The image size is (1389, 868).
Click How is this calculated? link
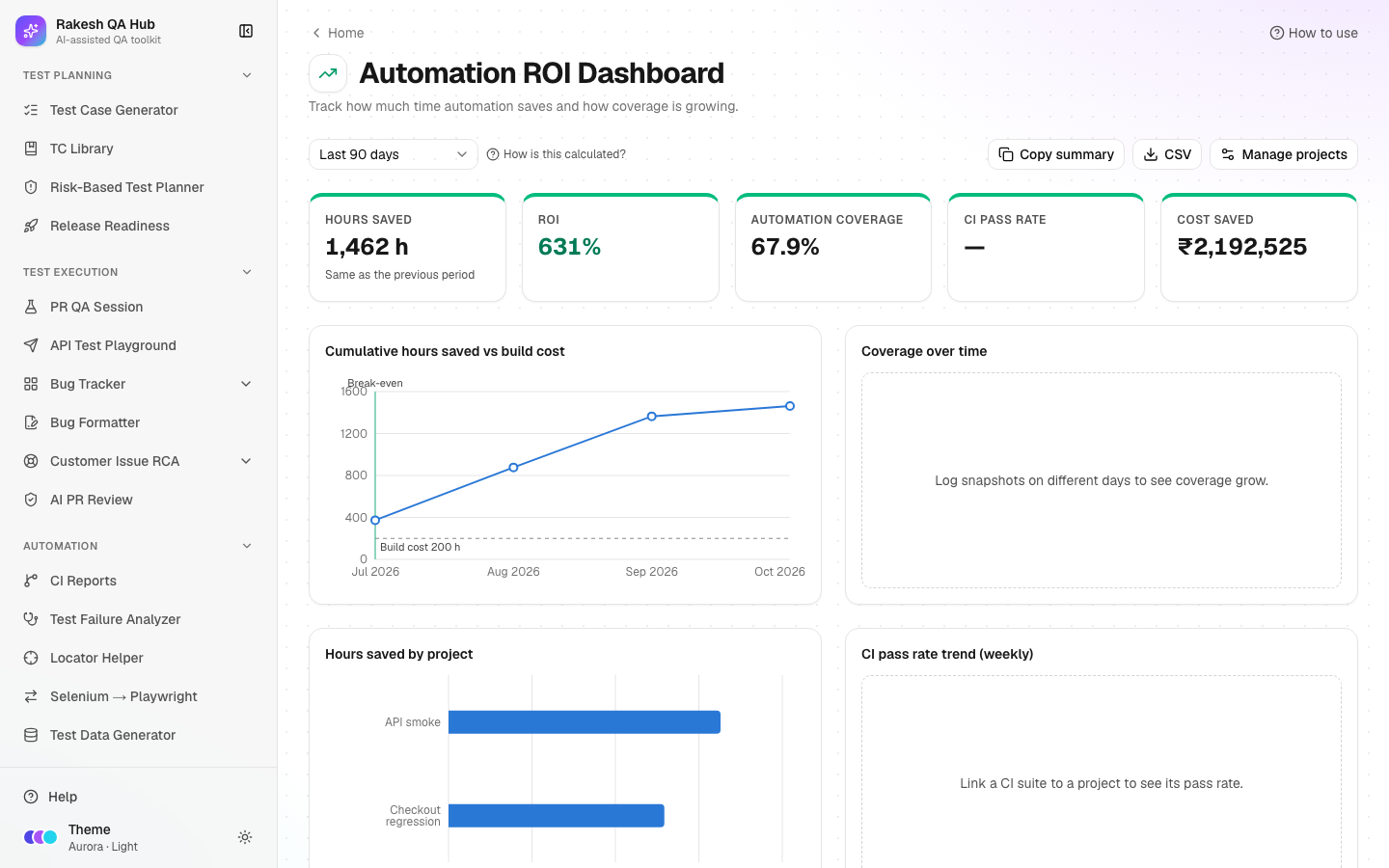tap(556, 154)
